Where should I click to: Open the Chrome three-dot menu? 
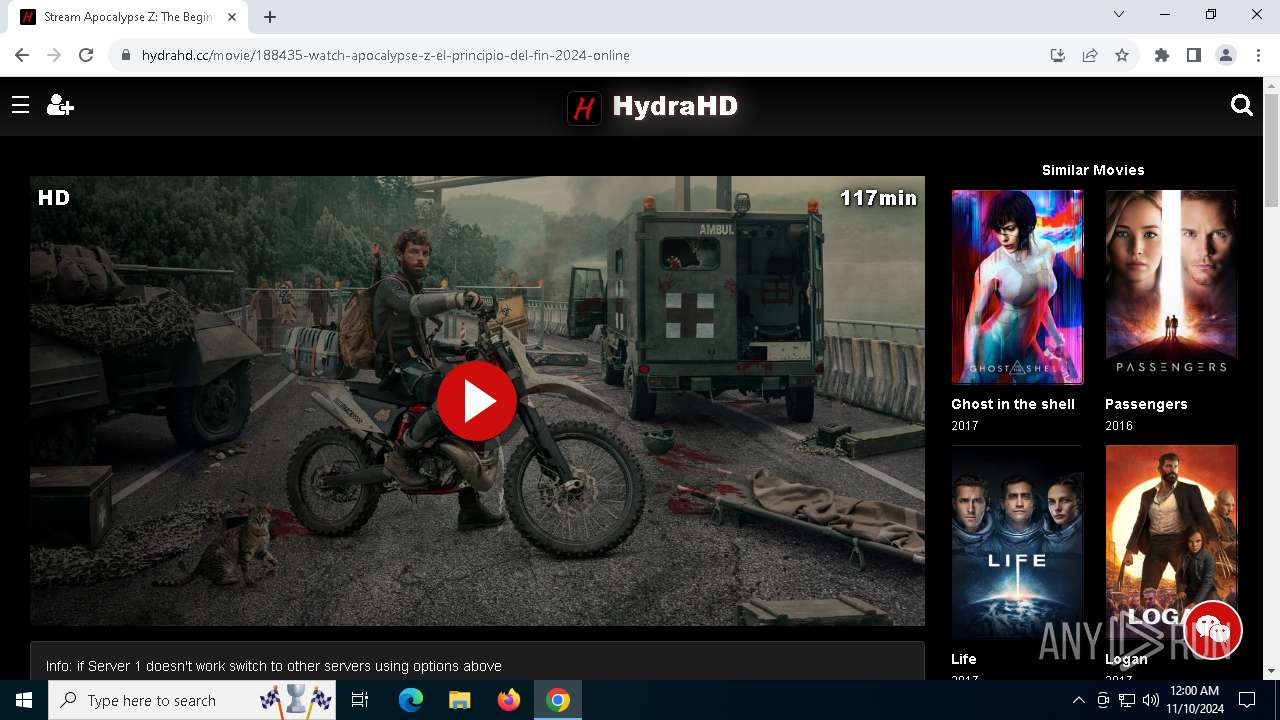[1258, 55]
